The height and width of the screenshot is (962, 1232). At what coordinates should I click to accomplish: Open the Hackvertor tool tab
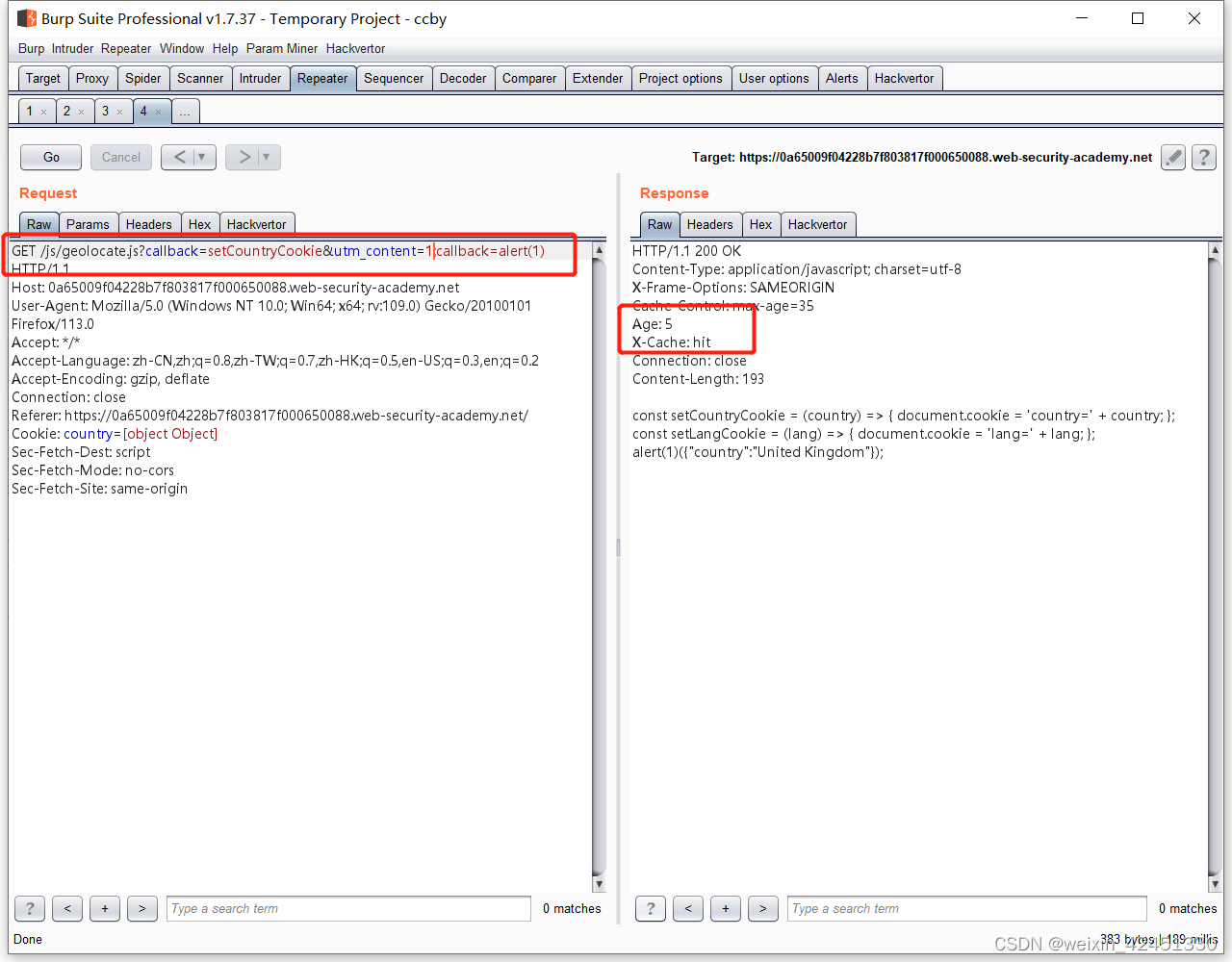[x=904, y=78]
